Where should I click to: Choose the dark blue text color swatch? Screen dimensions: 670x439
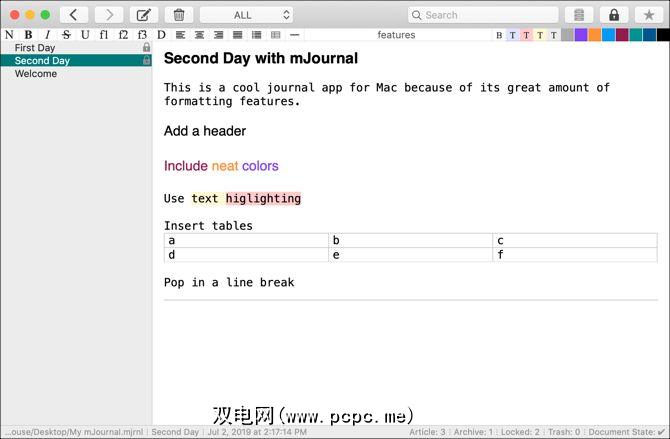[649, 35]
